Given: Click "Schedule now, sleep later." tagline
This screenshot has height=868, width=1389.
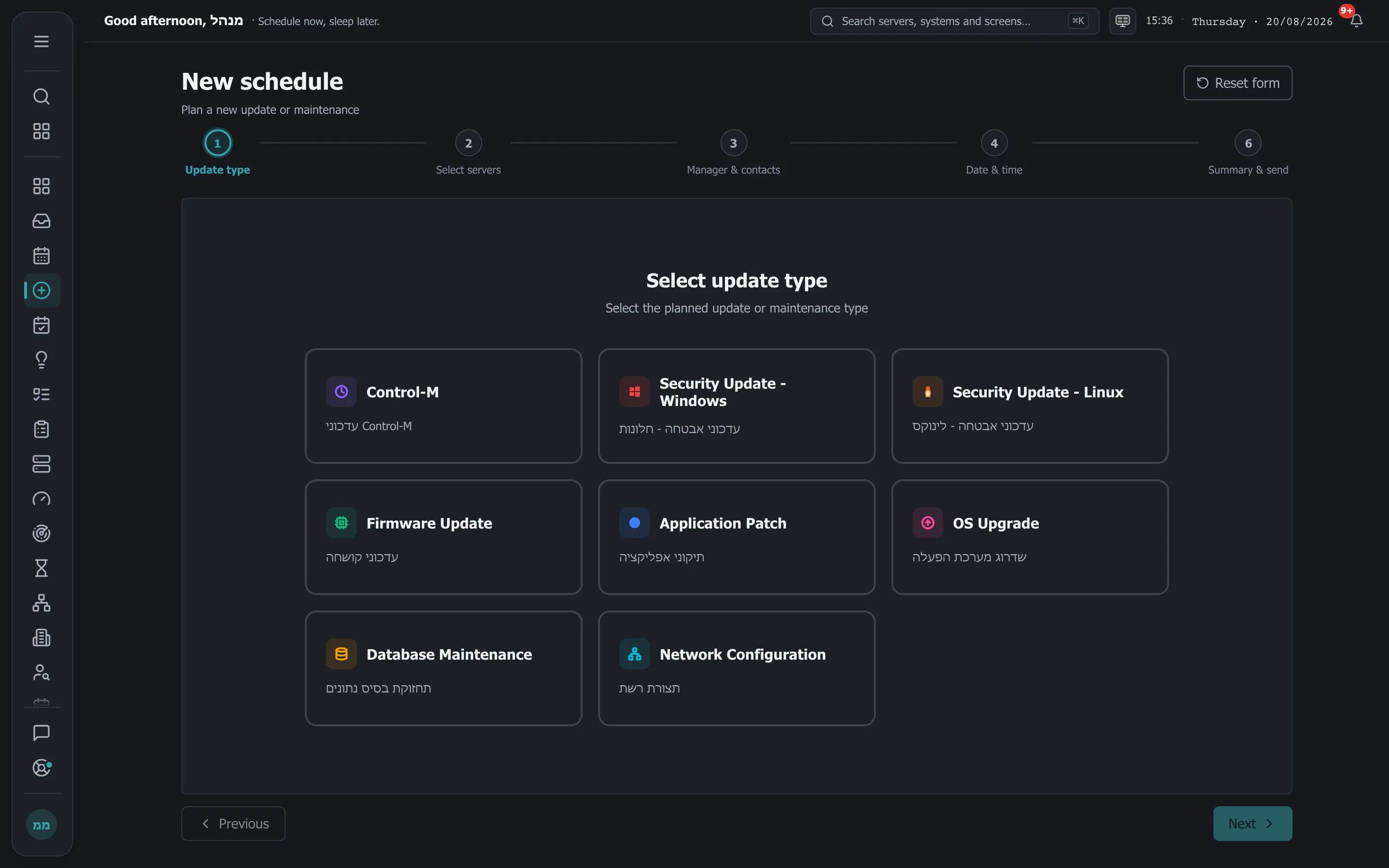Looking at the screenshot, I should coord(318,21).
